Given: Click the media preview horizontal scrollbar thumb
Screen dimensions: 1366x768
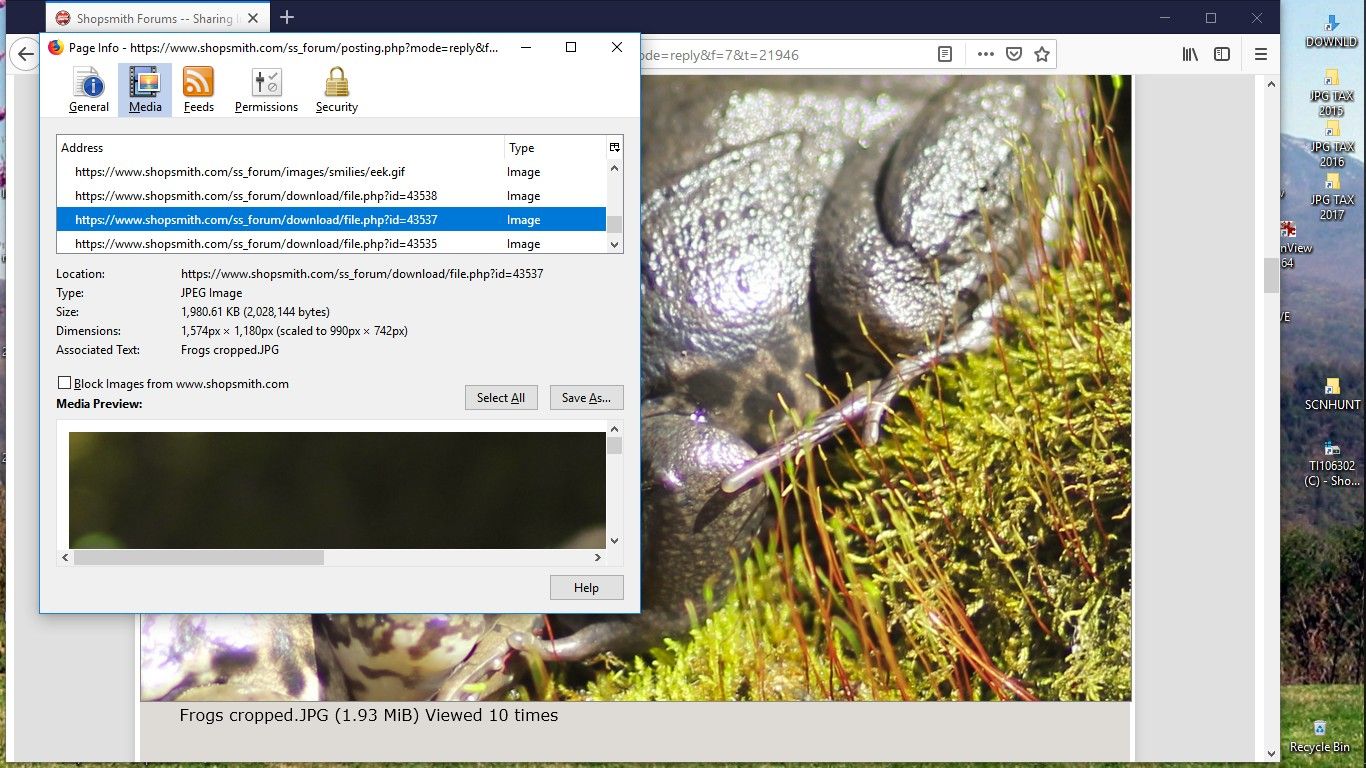Looking at the screenshot, I should [x=199, y=557].
